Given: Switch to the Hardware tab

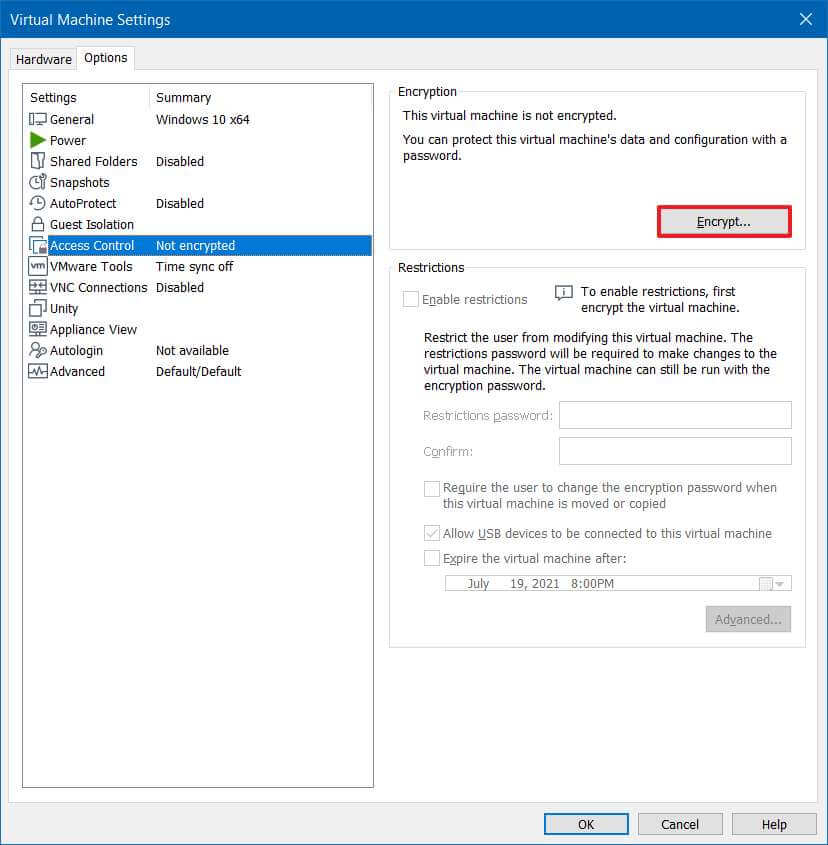Looking at the screenshot, I should [43, 59].
